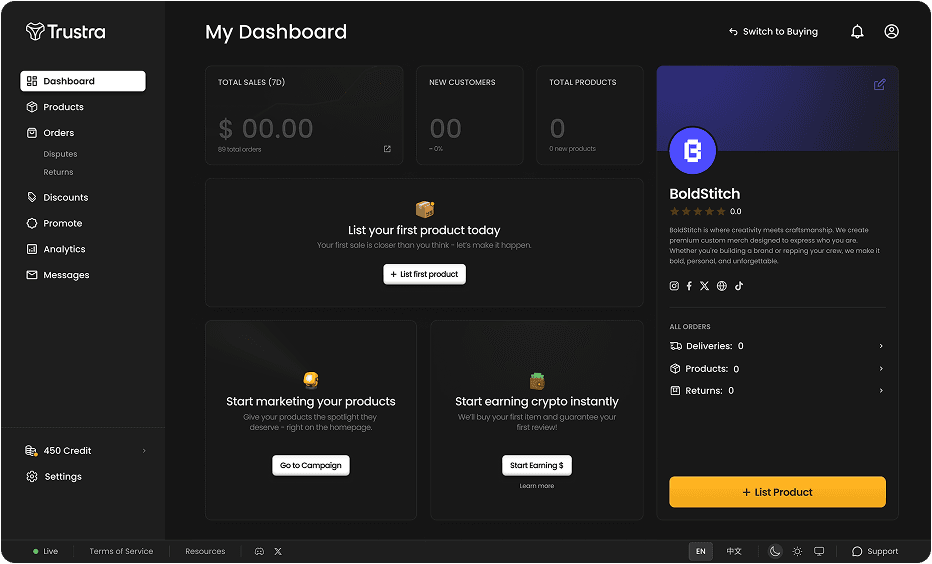Open X icon in footer
The image size is (932, 564).
tap(278, 552)
